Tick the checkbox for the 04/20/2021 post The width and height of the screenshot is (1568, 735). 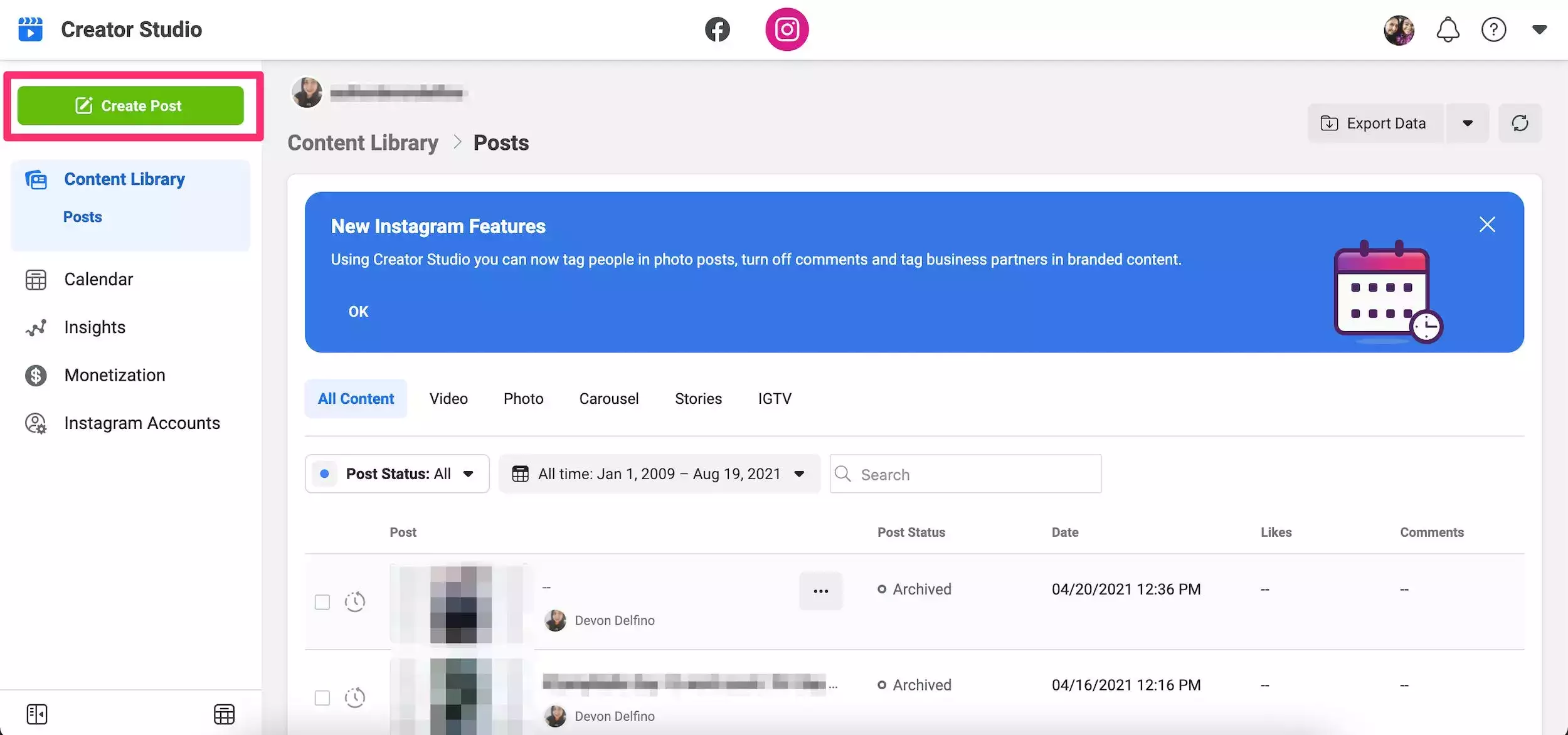click(x=322, y=603)
